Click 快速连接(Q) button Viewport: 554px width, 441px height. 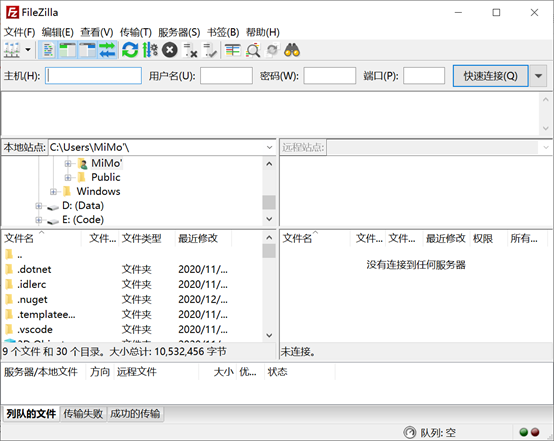click(491, 76)
